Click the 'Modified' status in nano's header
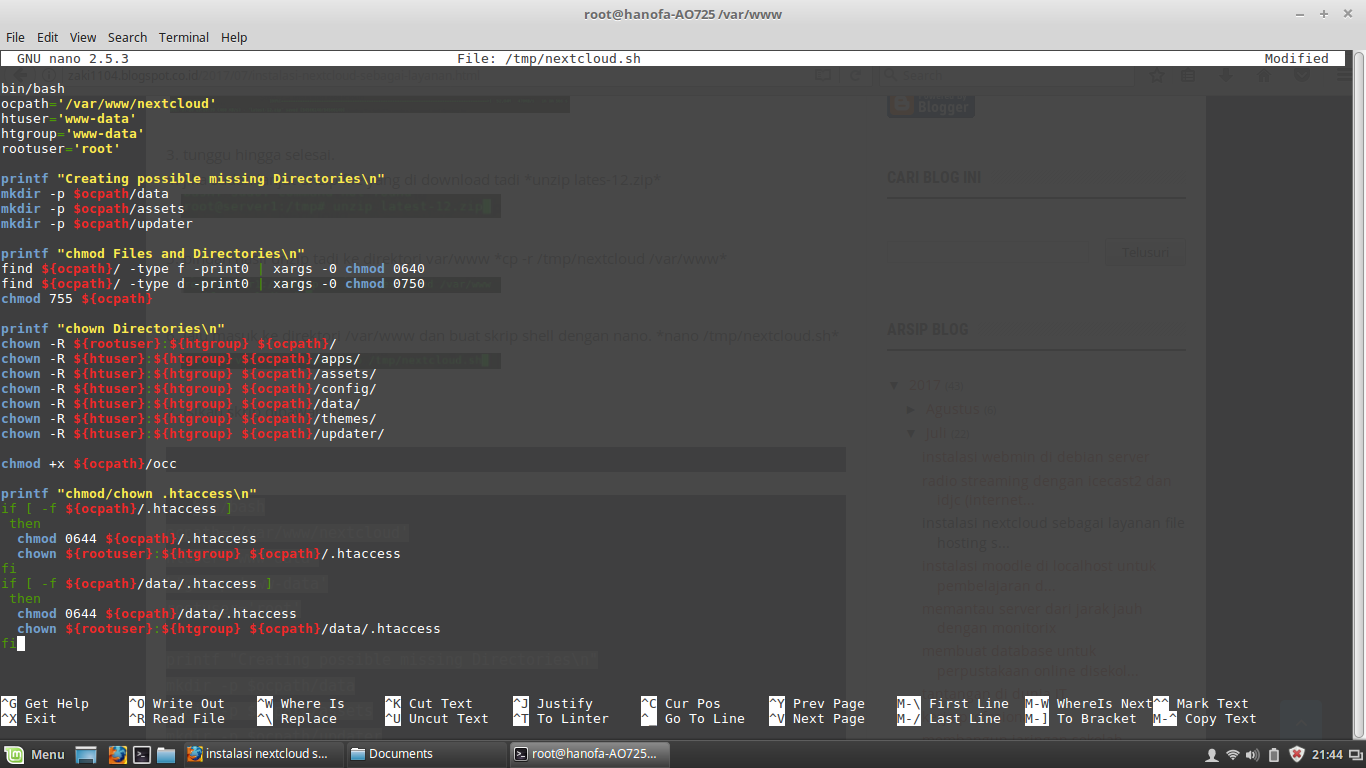 [x=1297, y=58]
